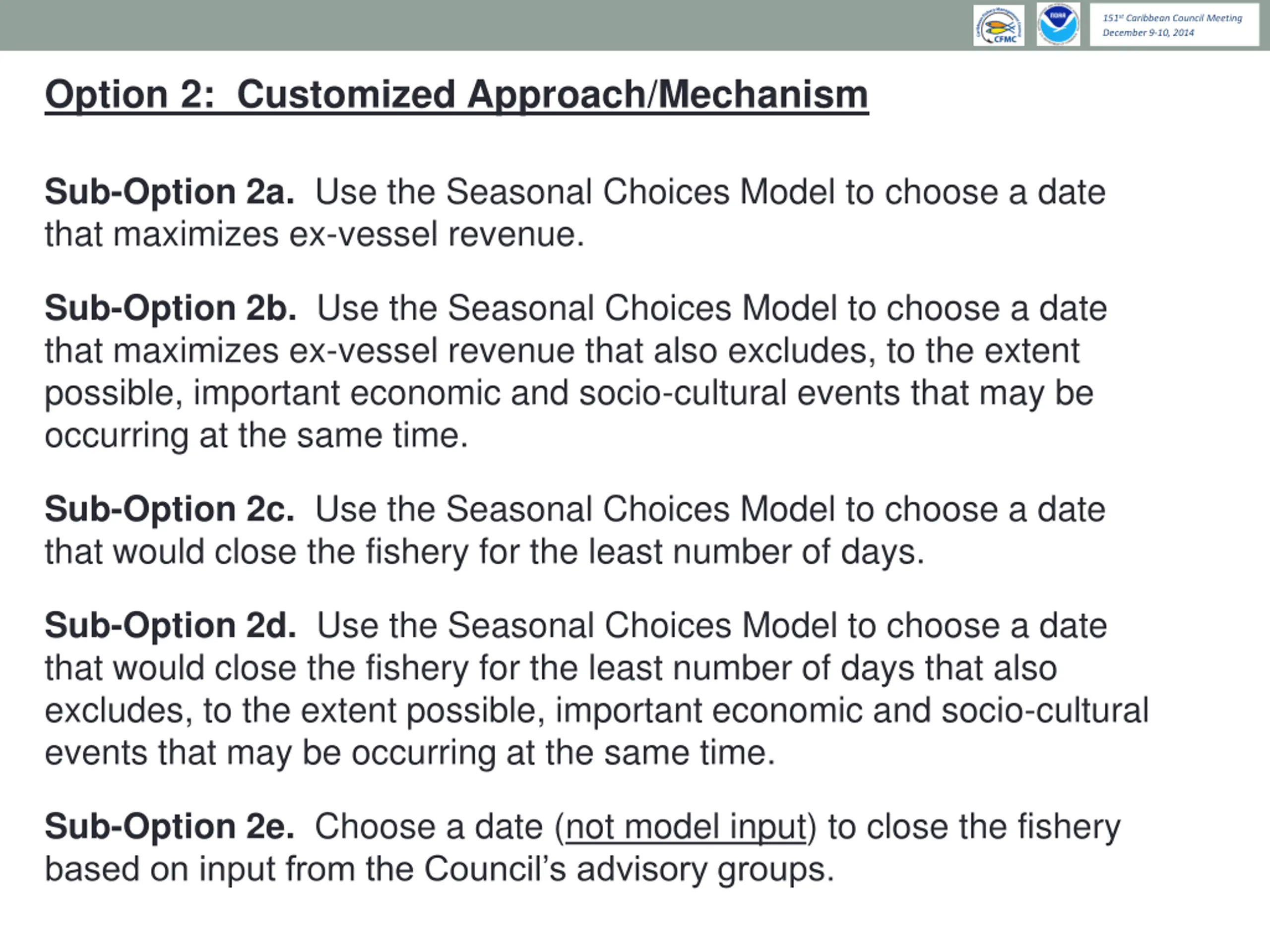Select the Sub-Option 2c bold label

tap(169, 509)
